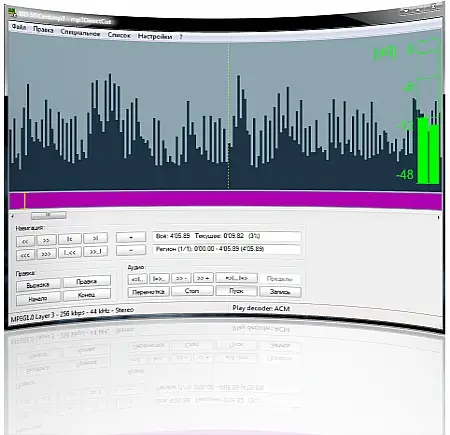Click the 'I..<<' navigation button
Screen dimensions: 450x435
point(70,253)
